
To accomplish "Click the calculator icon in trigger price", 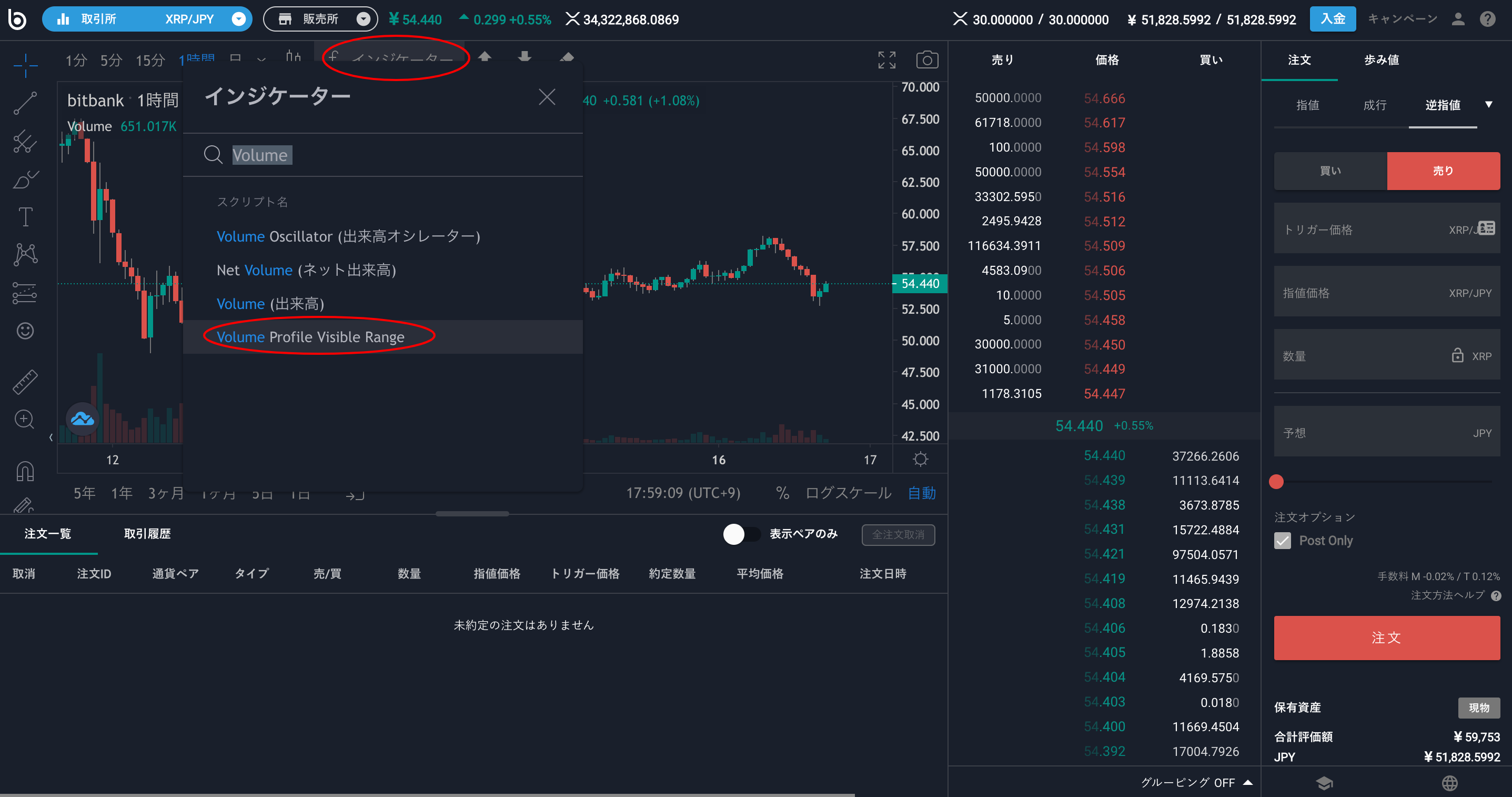I will point(1486,227).
